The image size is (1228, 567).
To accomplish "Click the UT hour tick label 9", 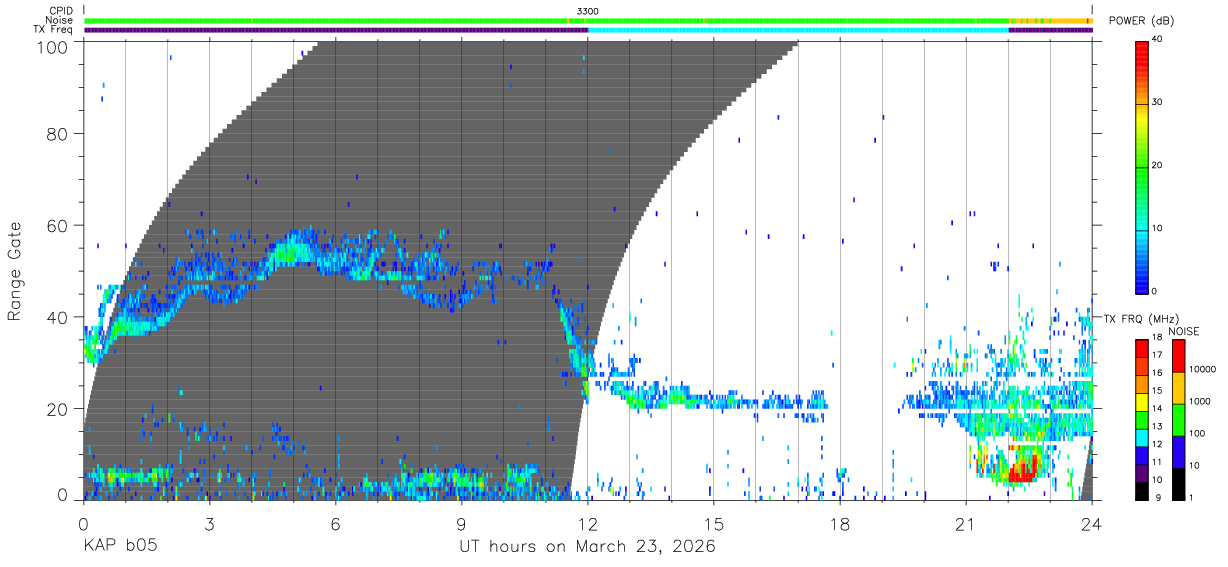I will 462,523.
